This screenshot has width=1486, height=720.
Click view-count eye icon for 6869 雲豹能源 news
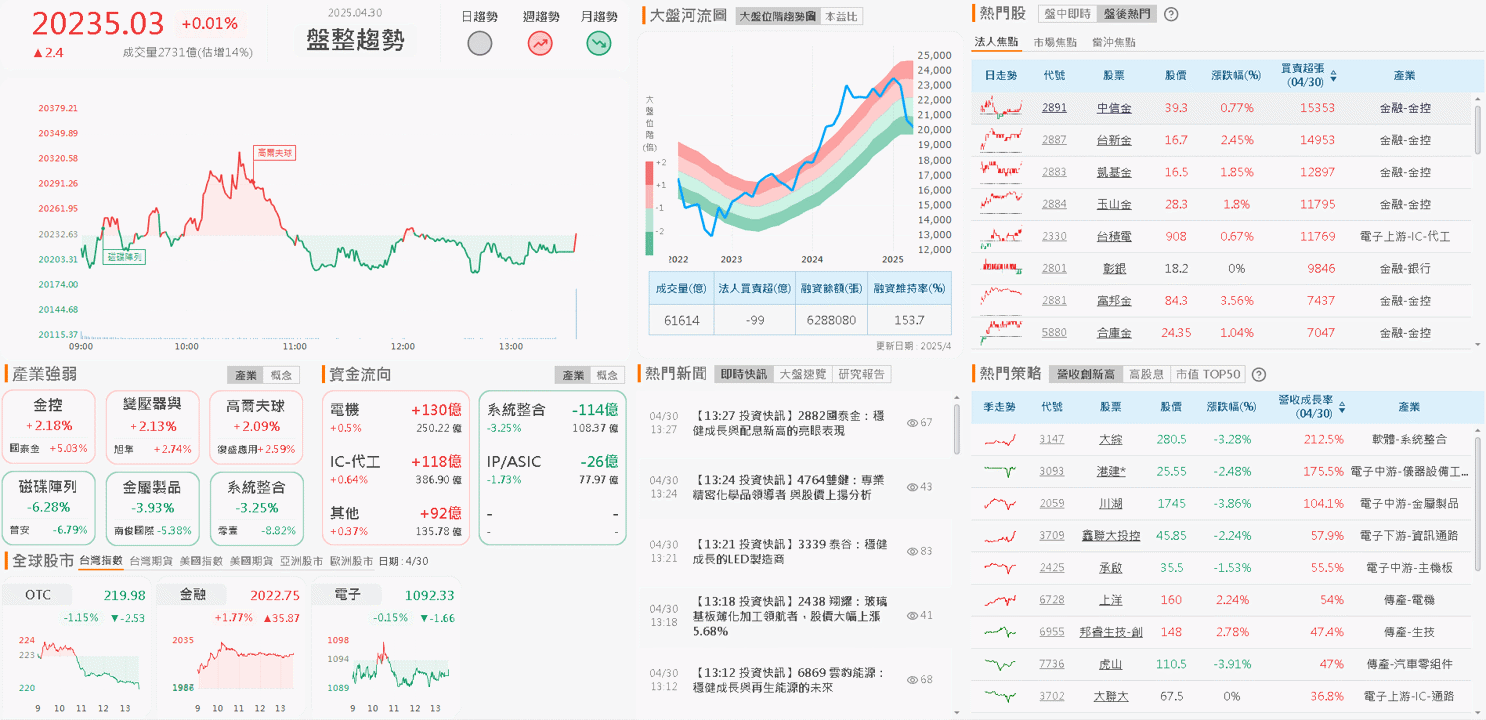click(912, 679)
